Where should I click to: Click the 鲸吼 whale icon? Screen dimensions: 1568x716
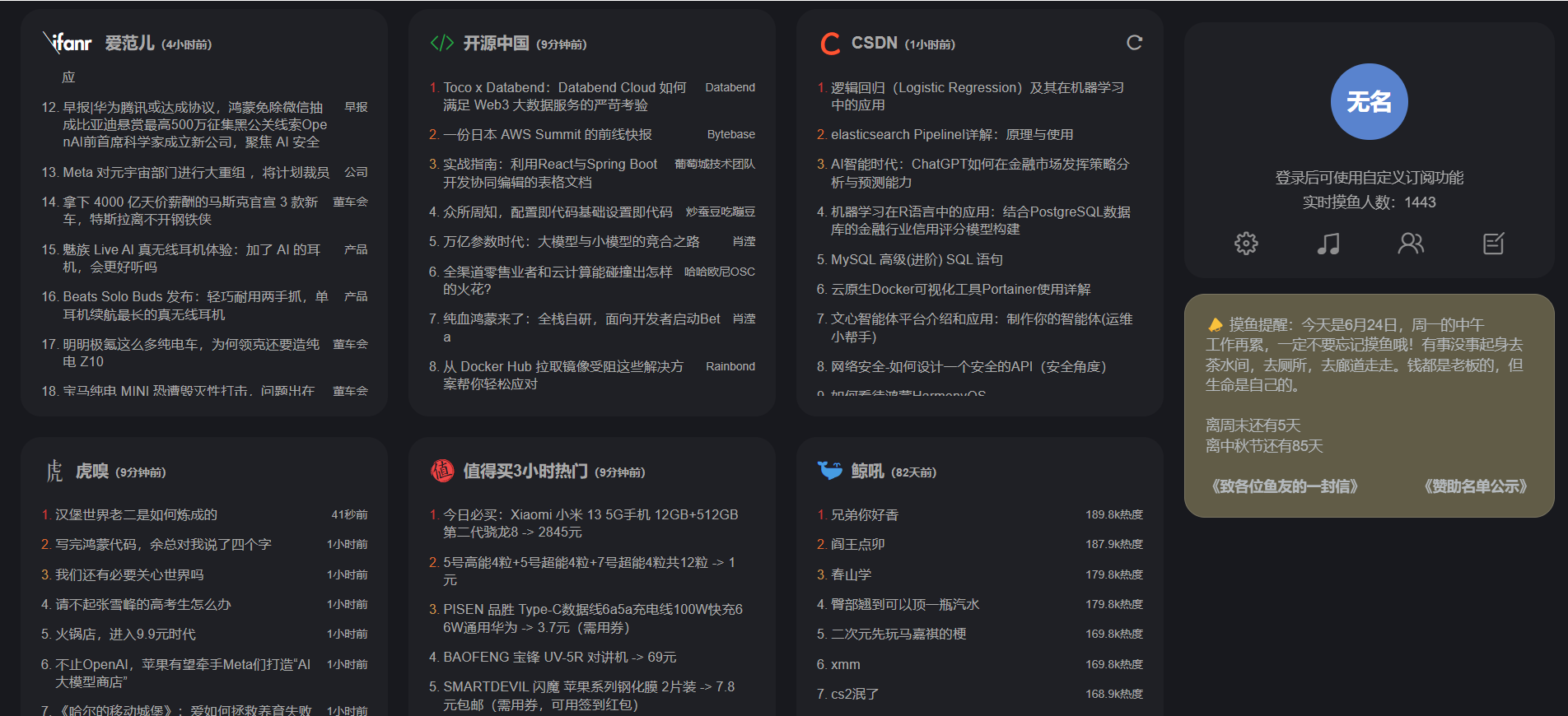coord(829,471)
